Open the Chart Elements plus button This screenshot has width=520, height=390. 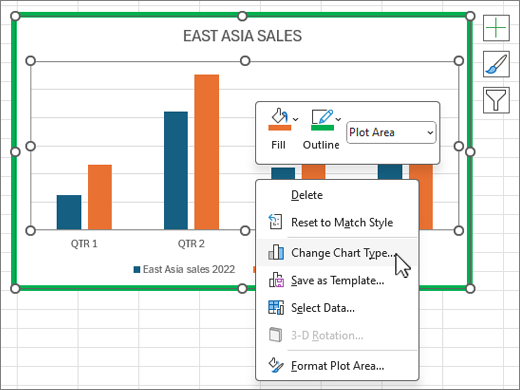click(x=496, y=28)
